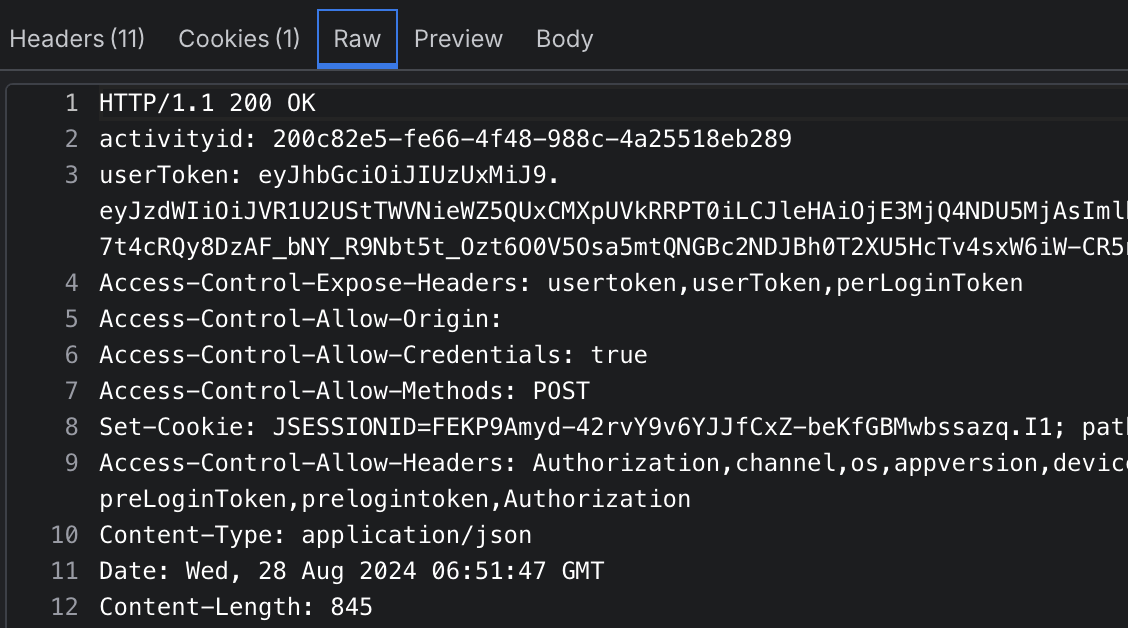The width and height of the screenshot is (1128, 628).
Task: Switch to the Preview tab
Action: coord(458,39)
